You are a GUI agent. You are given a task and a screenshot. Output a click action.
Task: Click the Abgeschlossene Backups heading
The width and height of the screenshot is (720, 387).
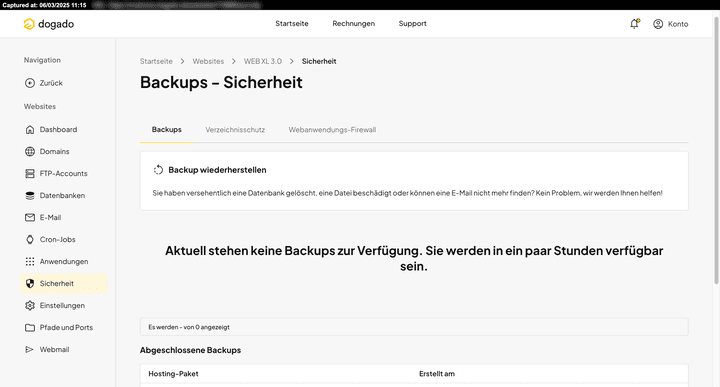click(191, 350)
